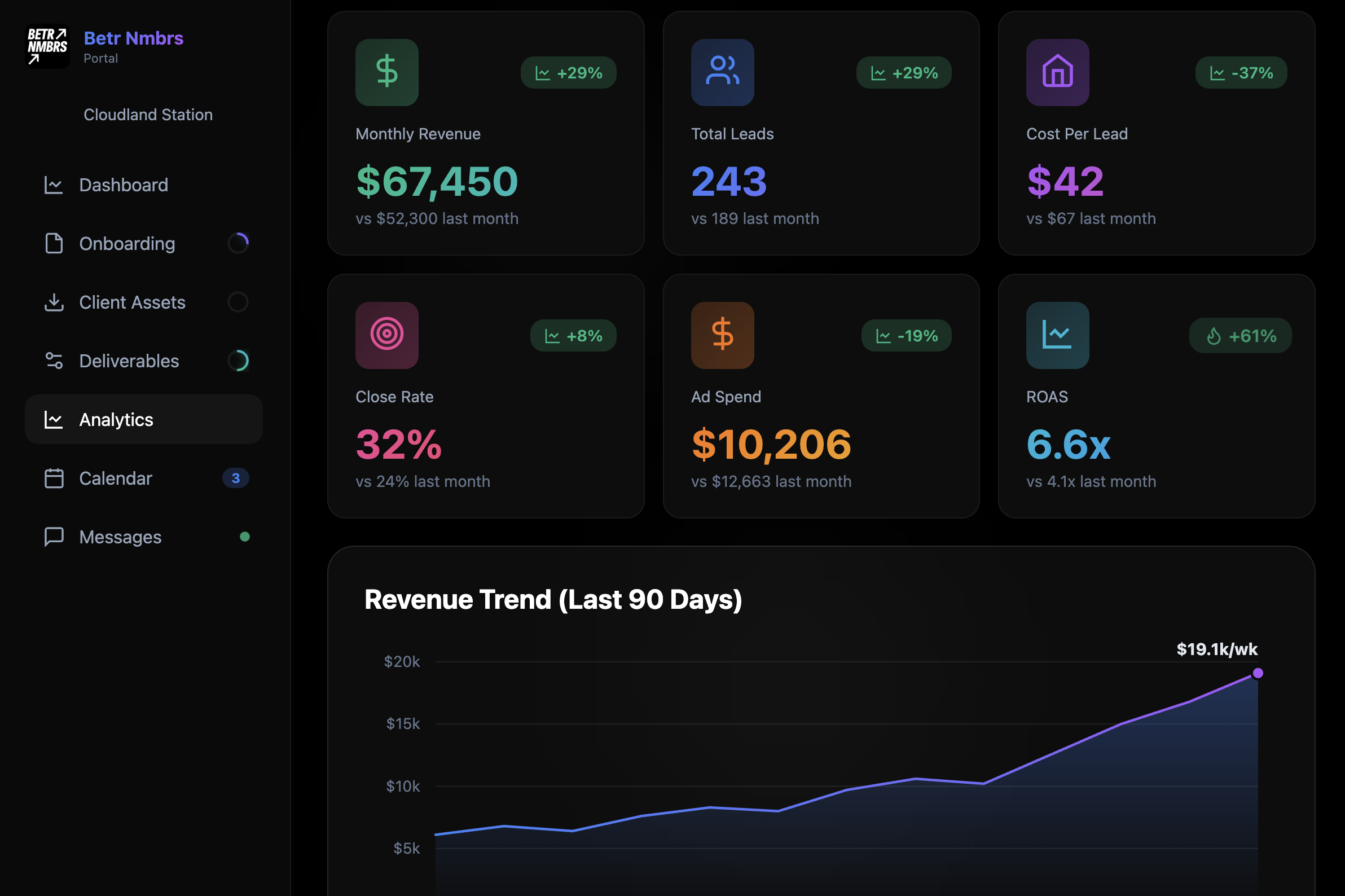Viewport: 1345px width, 896px height.
Task: Click the $5k axis label
Action: click(x=406, y=849)
